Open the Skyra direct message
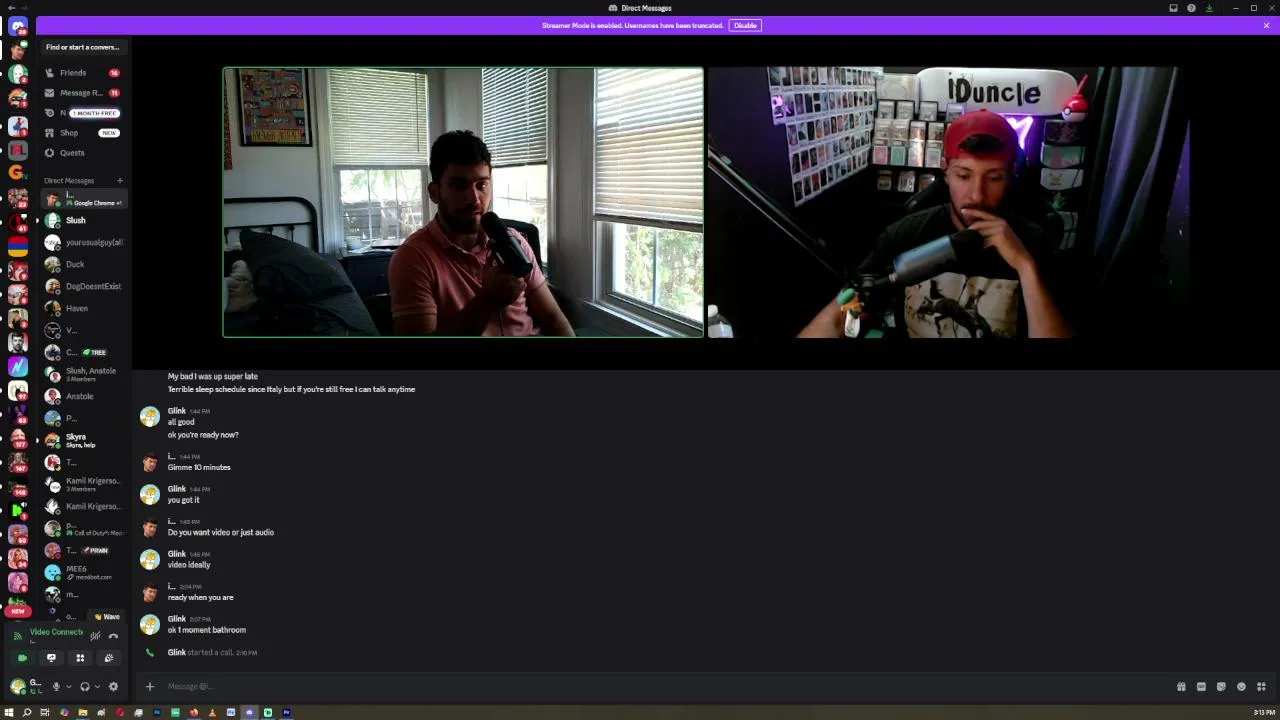The width and height of the screenshot is (1280, 720). (x=82, y=440)
